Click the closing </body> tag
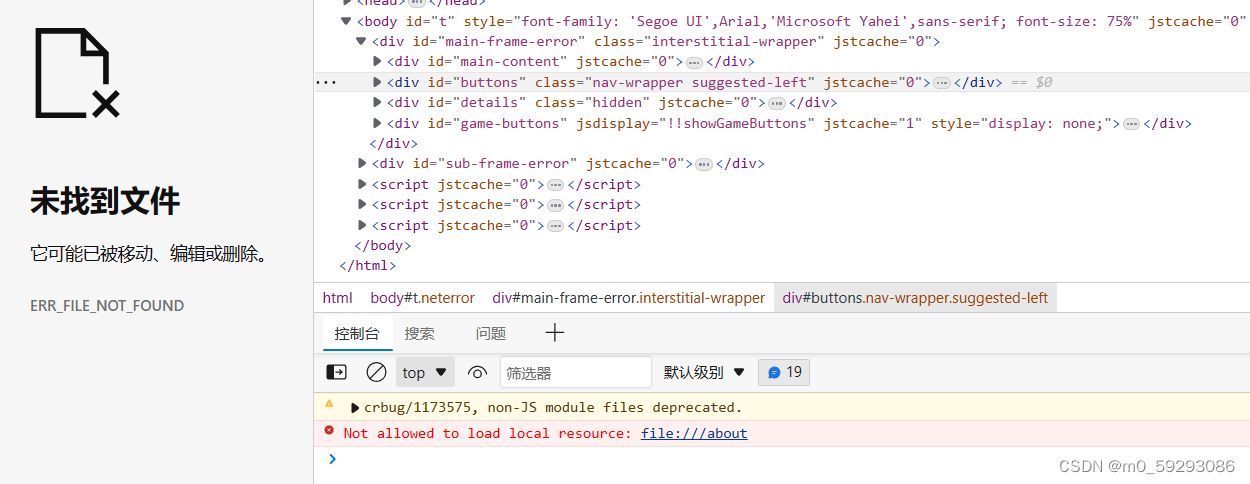Image resolution: width=1250 pixels, height=484 pixels. (x=383, y=245)
